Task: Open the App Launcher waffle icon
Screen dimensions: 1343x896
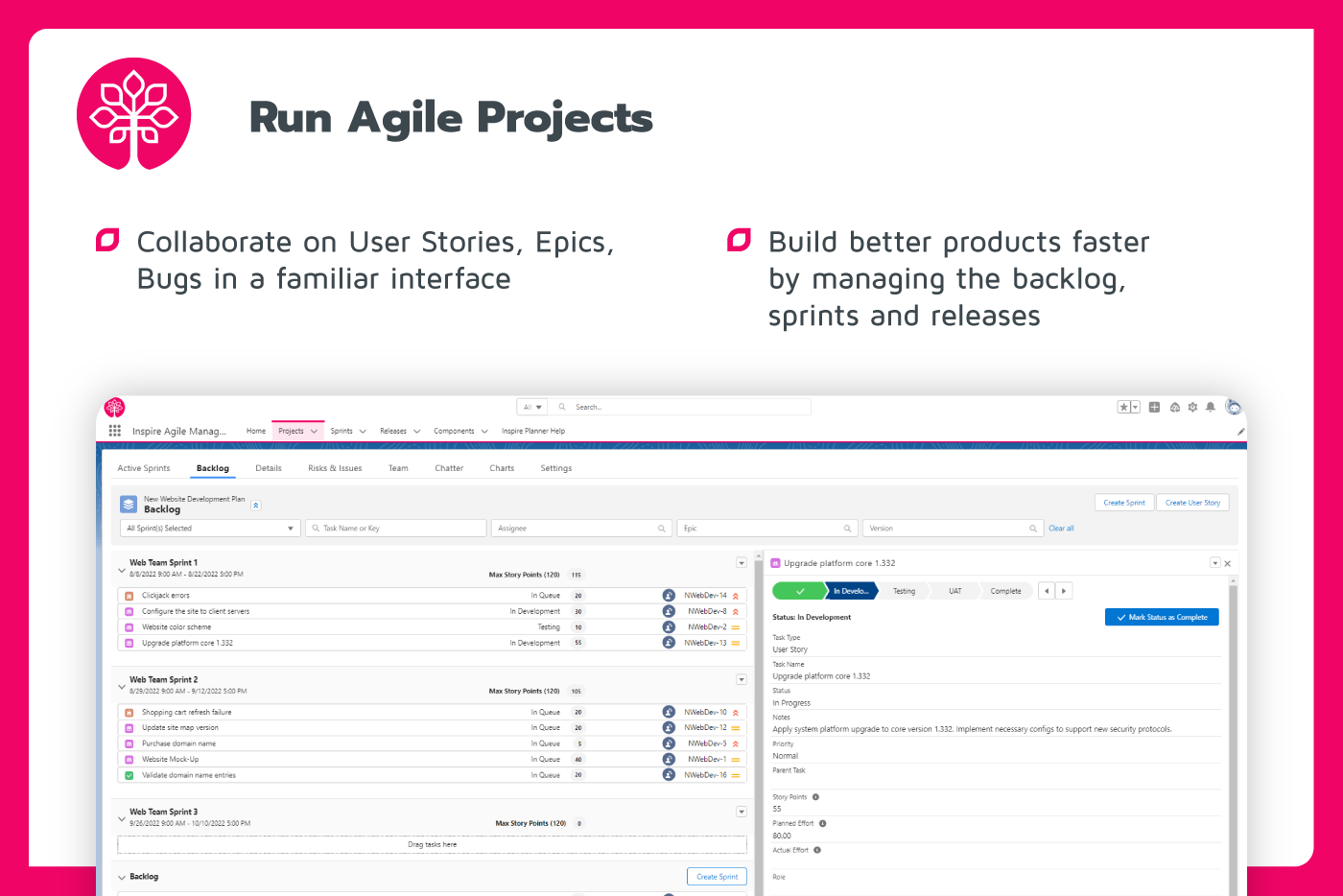Action: coord(114,431)
